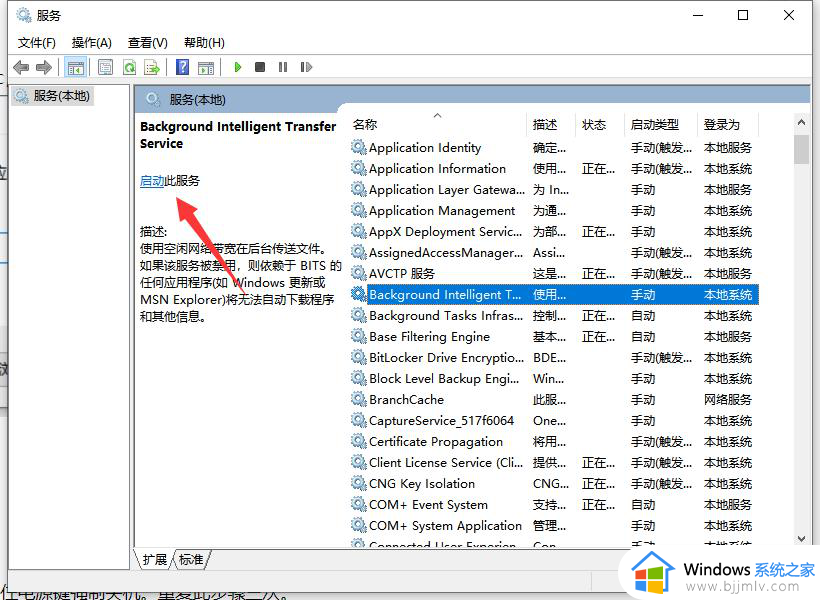Open the Properties toolbar icon
The height and width of the screenshot is (600, 820).
[x=106, y=67]
